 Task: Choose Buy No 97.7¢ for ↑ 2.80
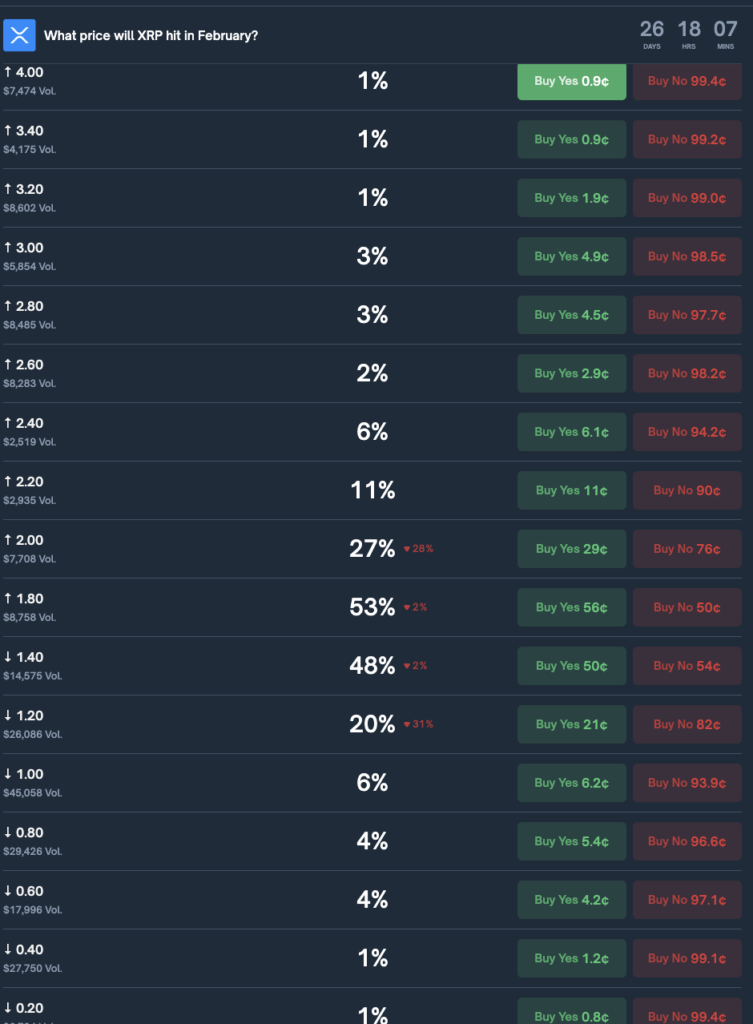click(686, 315)
